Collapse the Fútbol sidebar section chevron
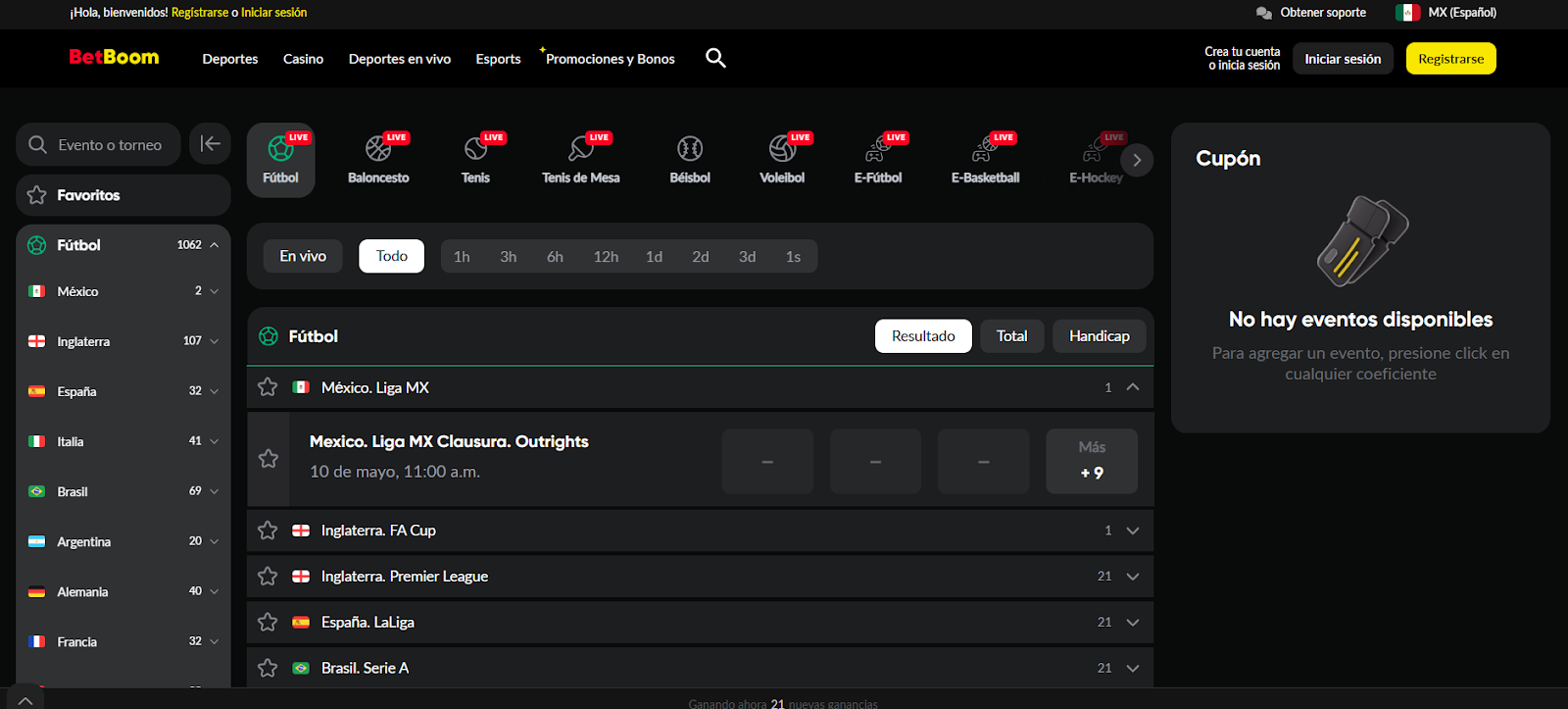This screenshot has width=1568, height=709. pos(214,245)
